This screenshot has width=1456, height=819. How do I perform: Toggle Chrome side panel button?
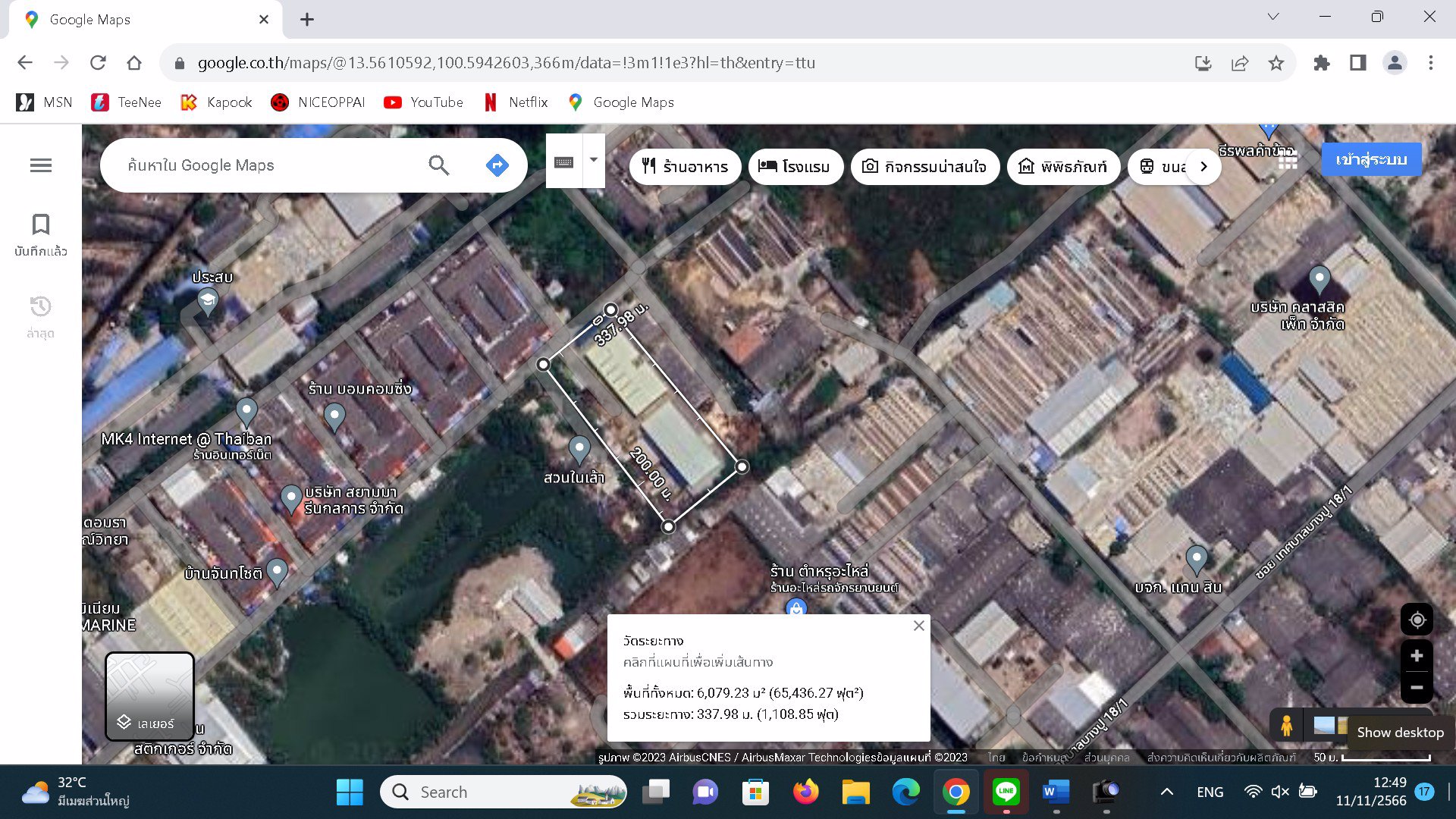click(1357, 63)
